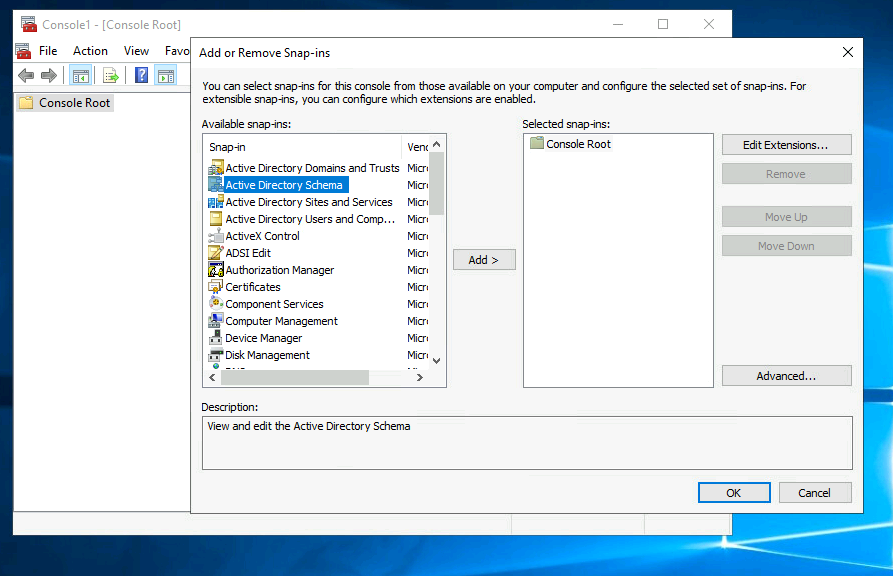Screen dimensions: 893x576
Task: Click the MMC icon left of File menu
Action: pyautogui.click(x=23, y=51)
